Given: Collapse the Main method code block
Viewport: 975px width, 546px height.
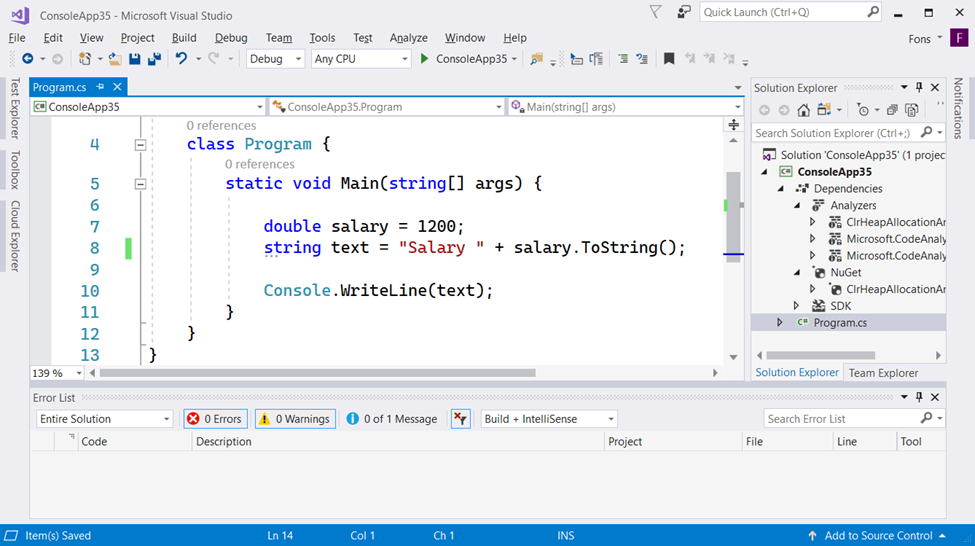Looking at the screenshot, I should (x=141, y=184).
